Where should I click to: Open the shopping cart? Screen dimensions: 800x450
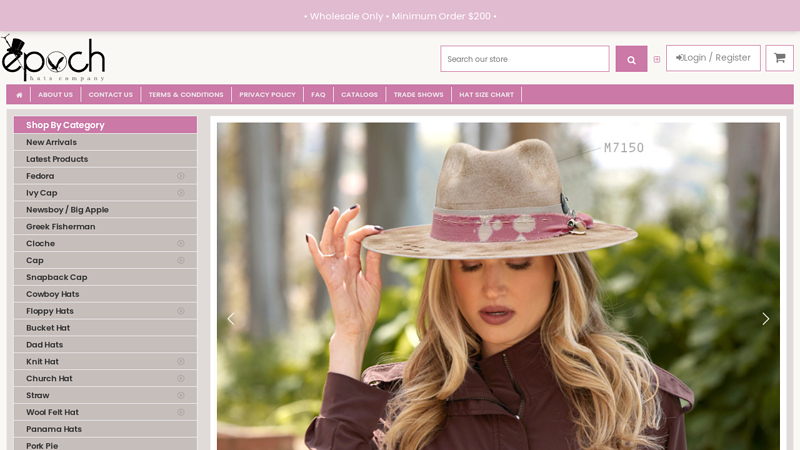tap(779, 58)
